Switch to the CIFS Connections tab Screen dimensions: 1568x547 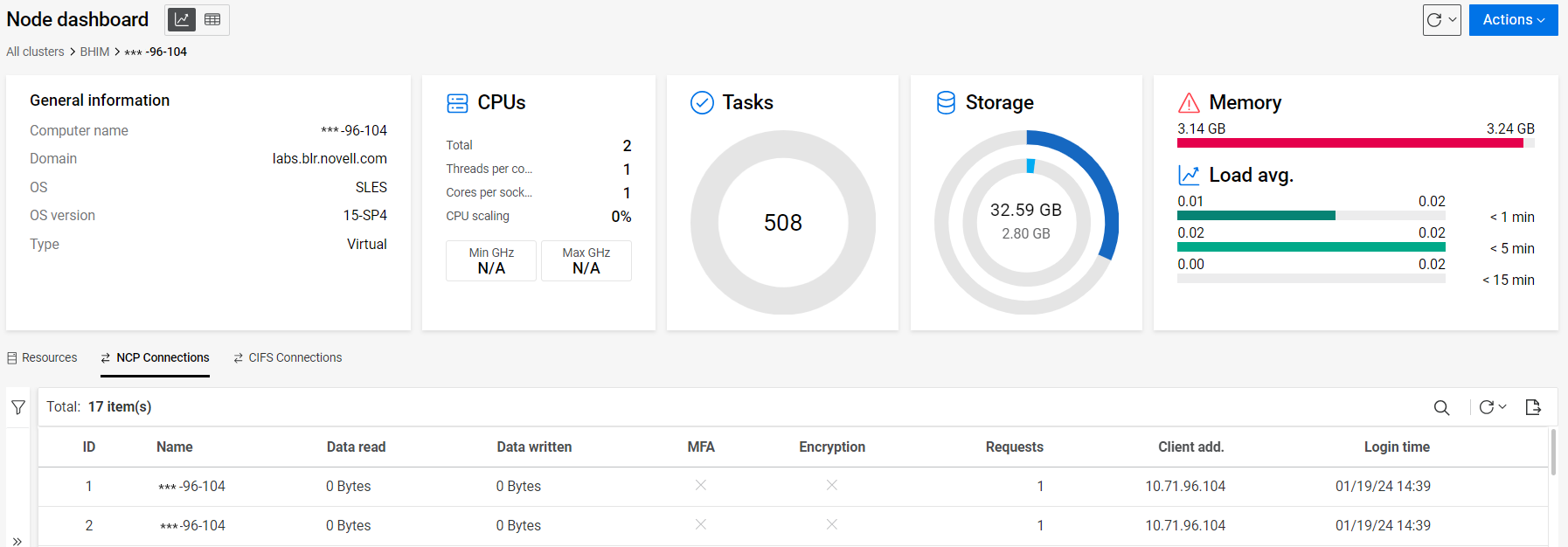click(x=288, y=357)
